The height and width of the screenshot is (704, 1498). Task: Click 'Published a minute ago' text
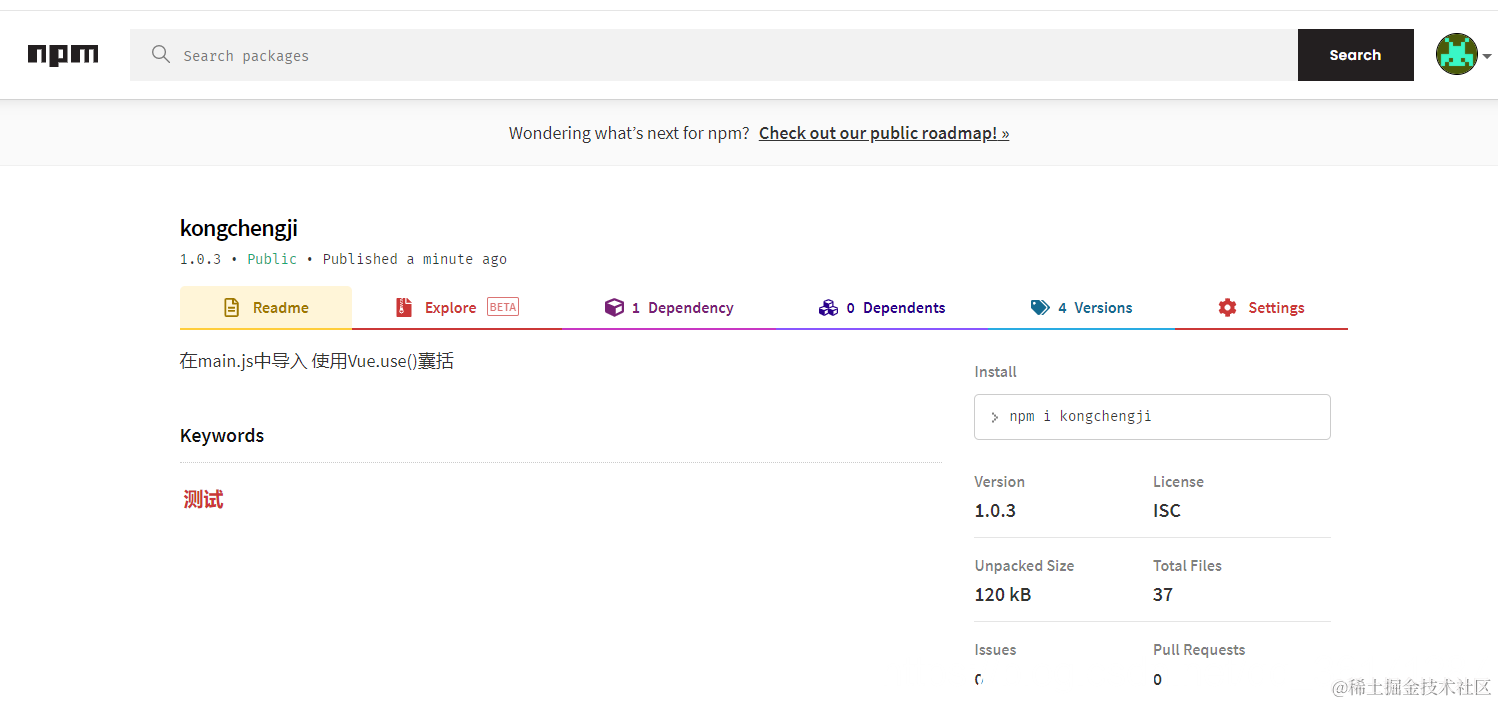415,259
